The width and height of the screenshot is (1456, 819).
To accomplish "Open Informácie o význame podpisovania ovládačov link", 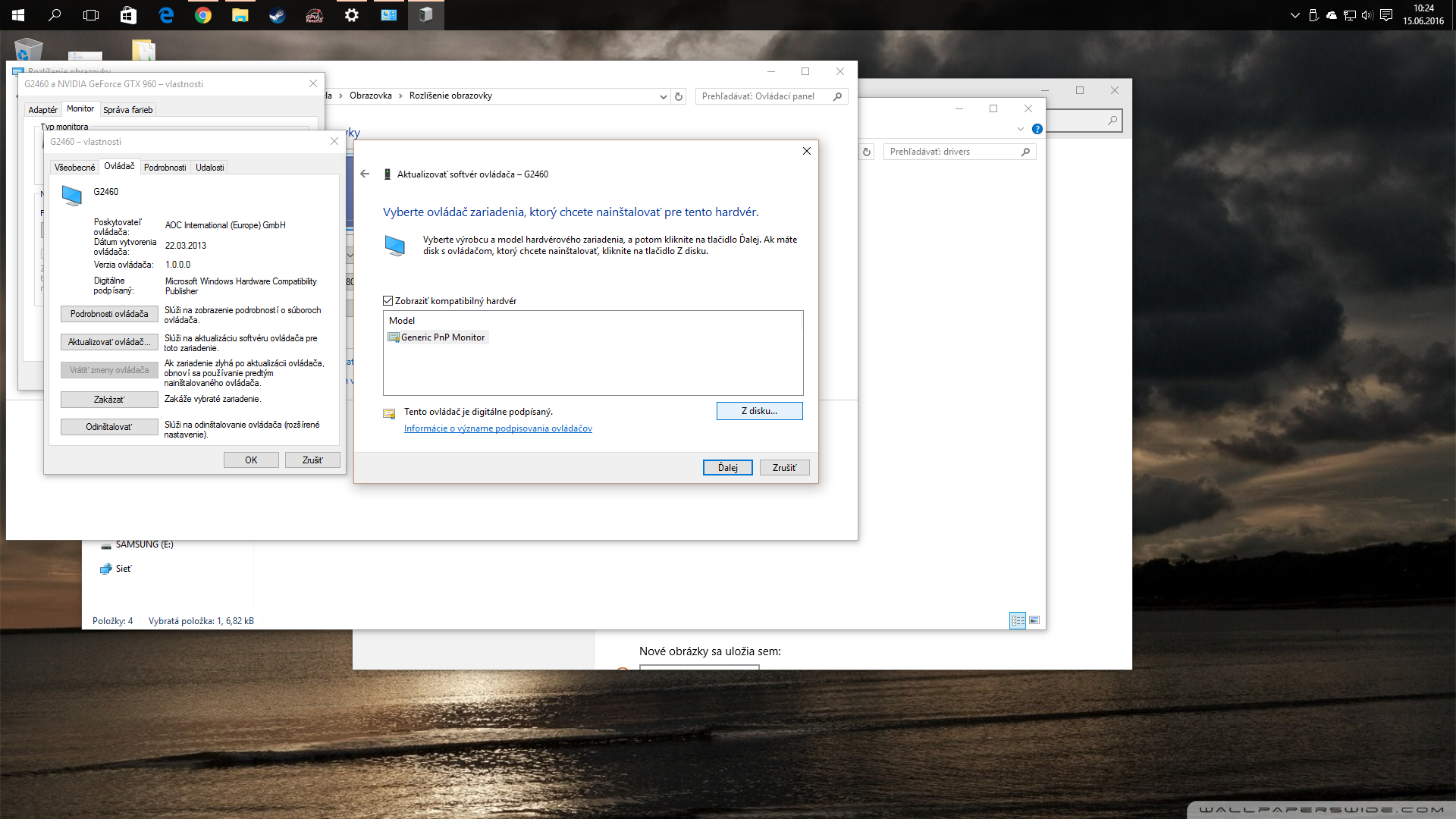I will pyautogui.click(x=497, y=428).
